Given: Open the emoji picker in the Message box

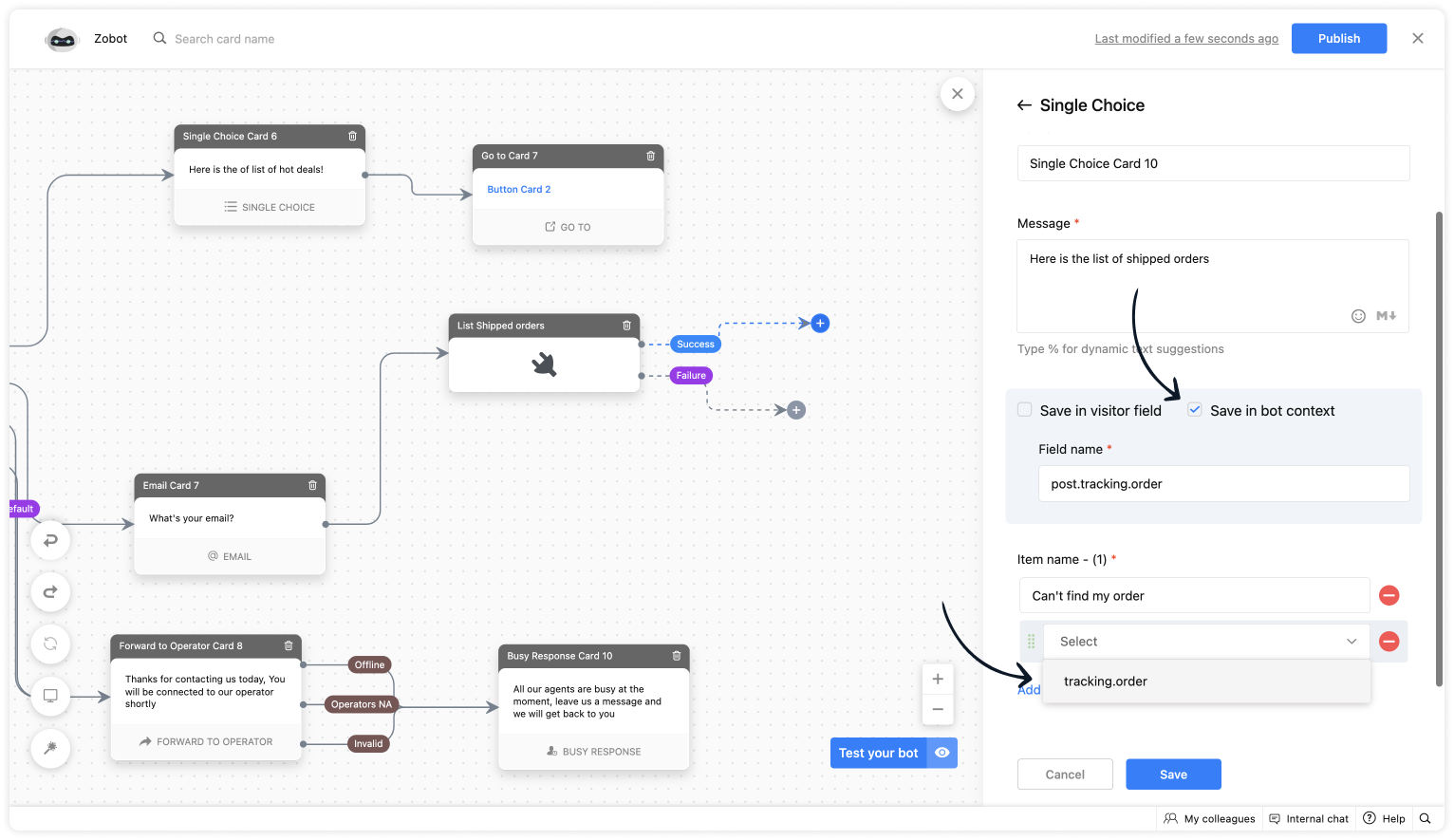Looking at the screenshot, I should (x=1358, y=315).
